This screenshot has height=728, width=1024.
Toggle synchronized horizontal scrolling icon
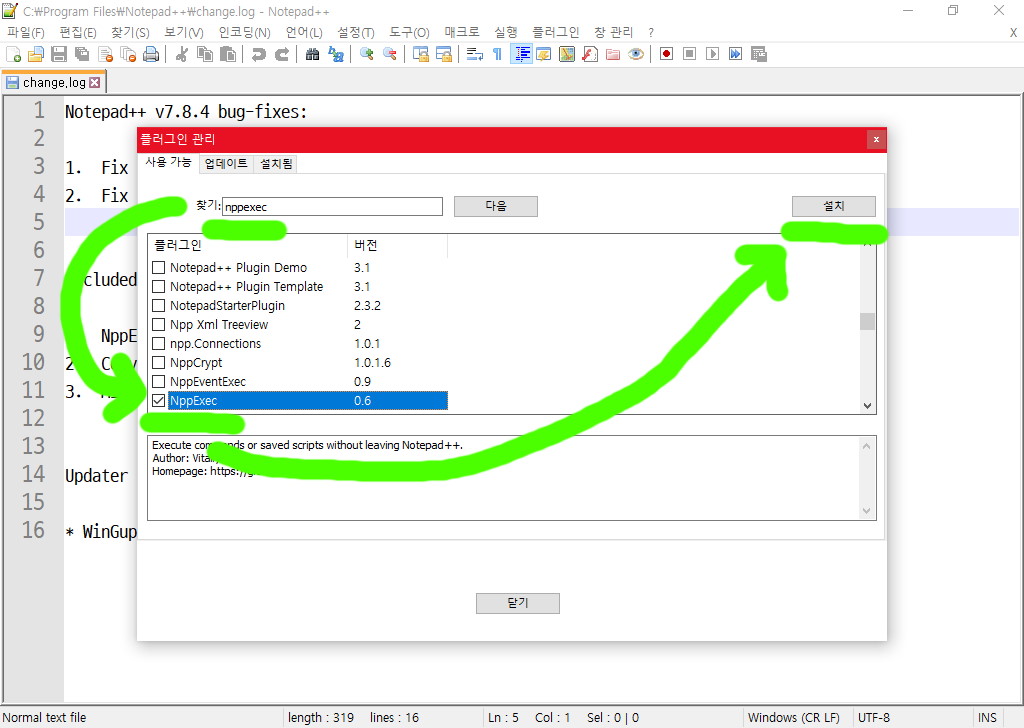(444, 54)
